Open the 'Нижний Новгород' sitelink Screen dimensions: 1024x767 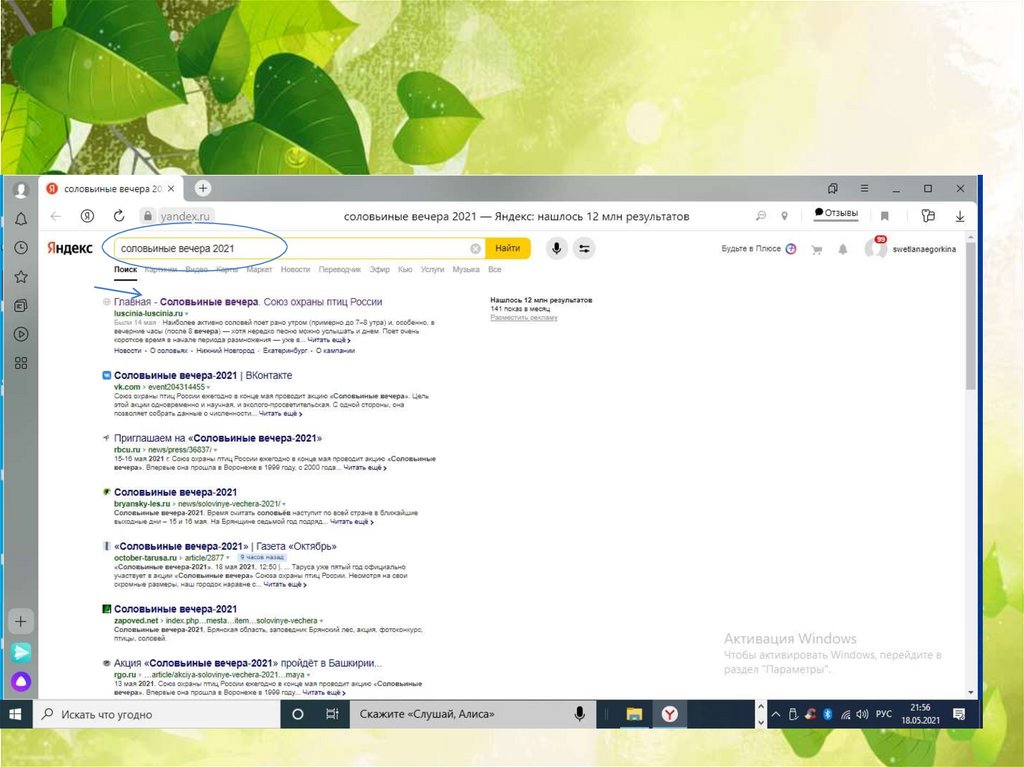click(x=225, y=351)
